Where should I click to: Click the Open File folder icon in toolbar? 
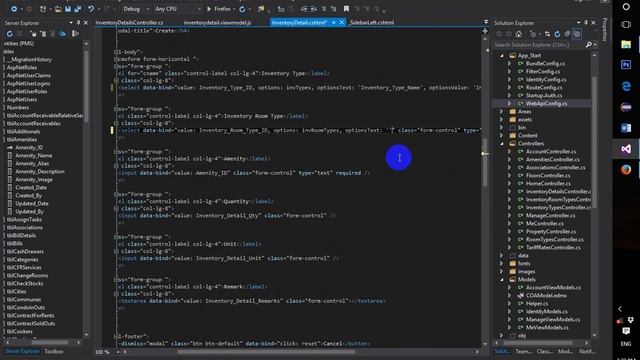(x=58, y=9)
